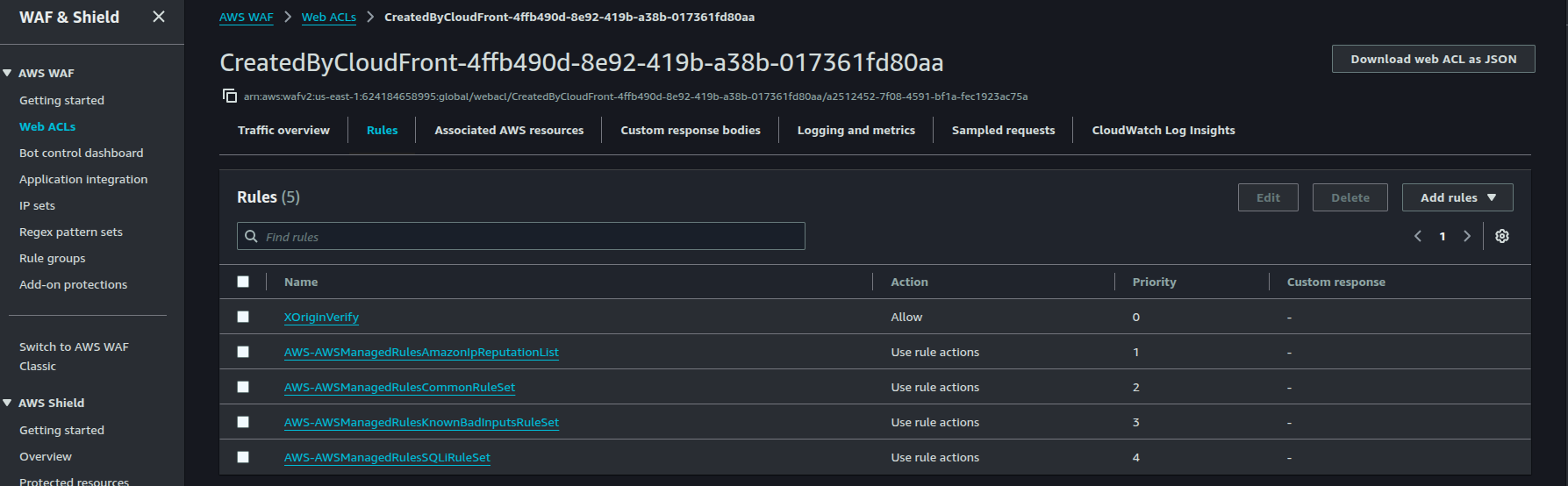This screenshot has width=1568, height=486.
Task: Click the Web ACLs breadcrumb link
Action: point(329,17)
